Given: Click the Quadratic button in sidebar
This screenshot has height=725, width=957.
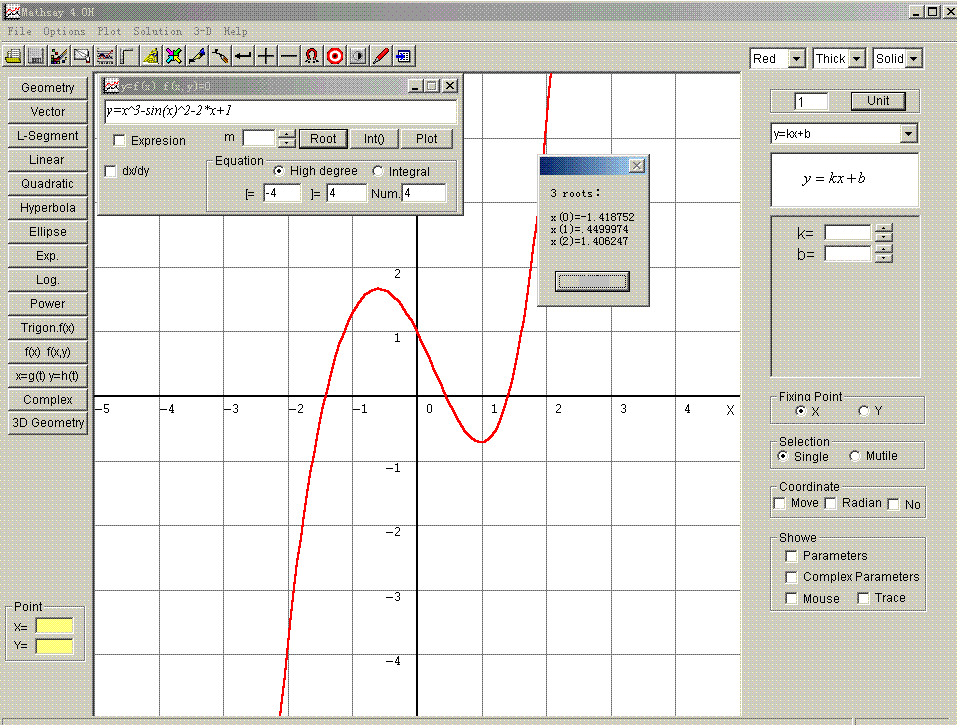Looking at the screenshot, I should point(47,184).
